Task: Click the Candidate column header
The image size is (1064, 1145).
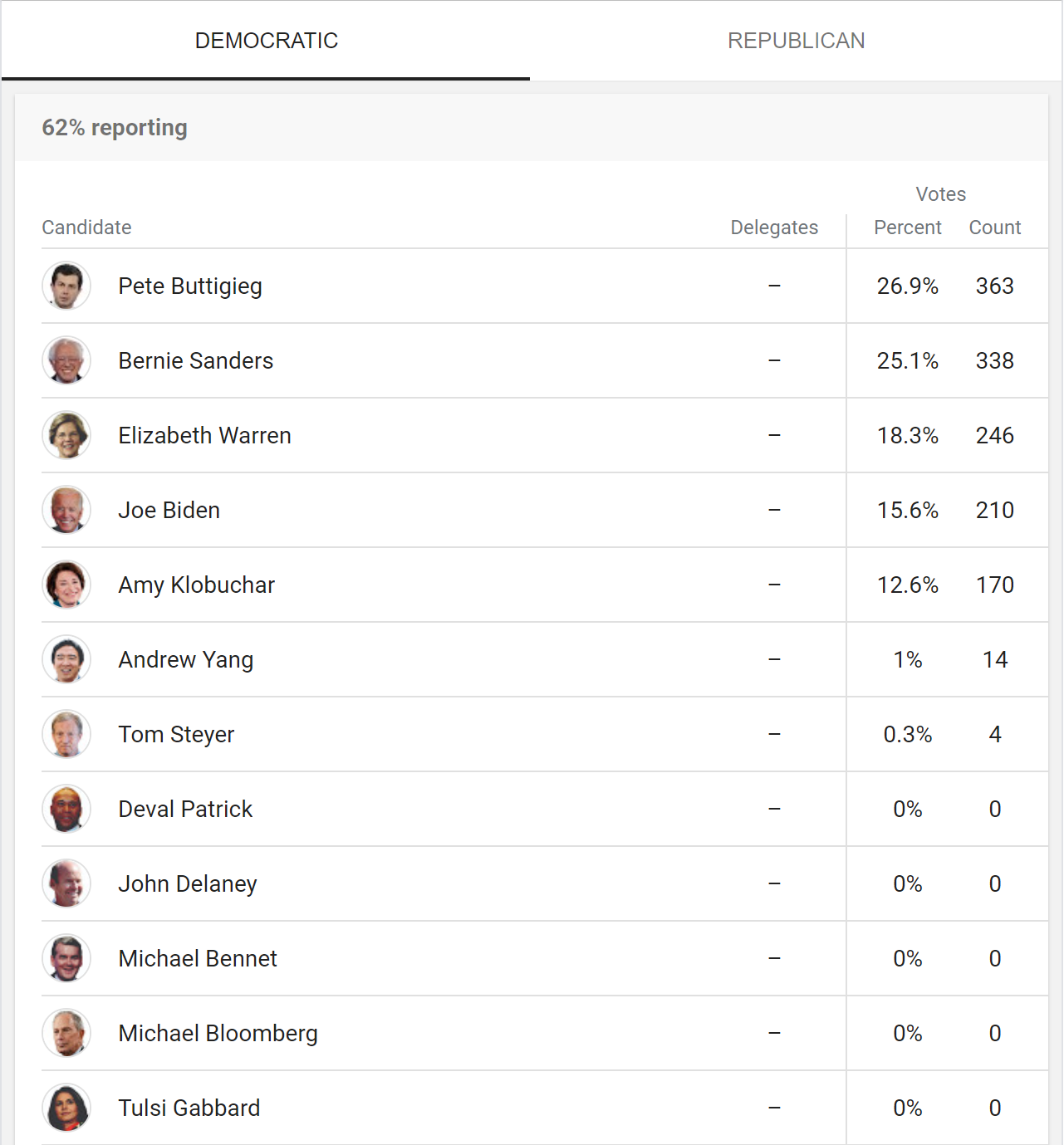Action: [x=86, y=228]
